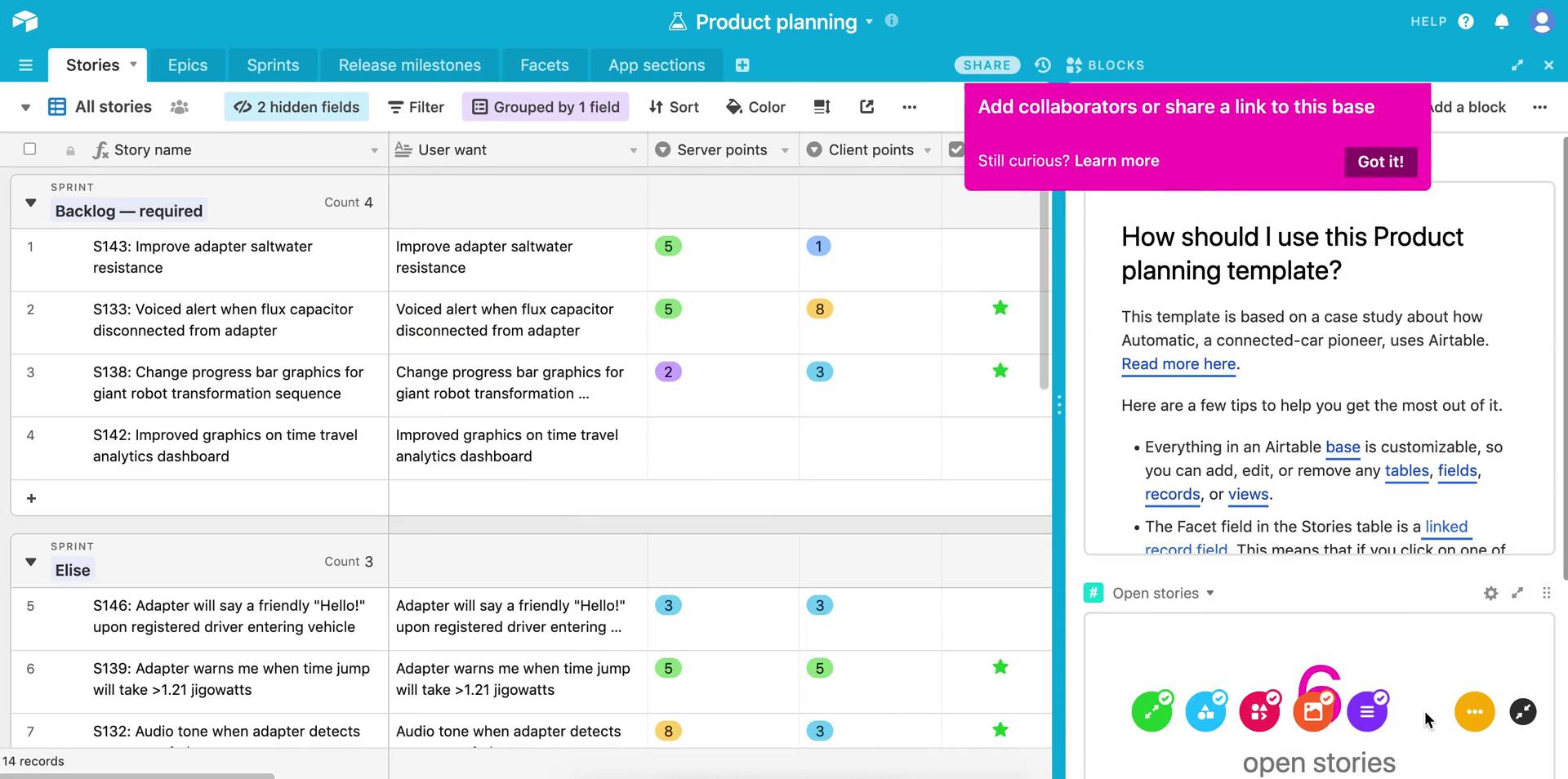Click the grid view icon beside All stories
The width and height of the screenshot is (1568, 779).
tap(57, 107)
